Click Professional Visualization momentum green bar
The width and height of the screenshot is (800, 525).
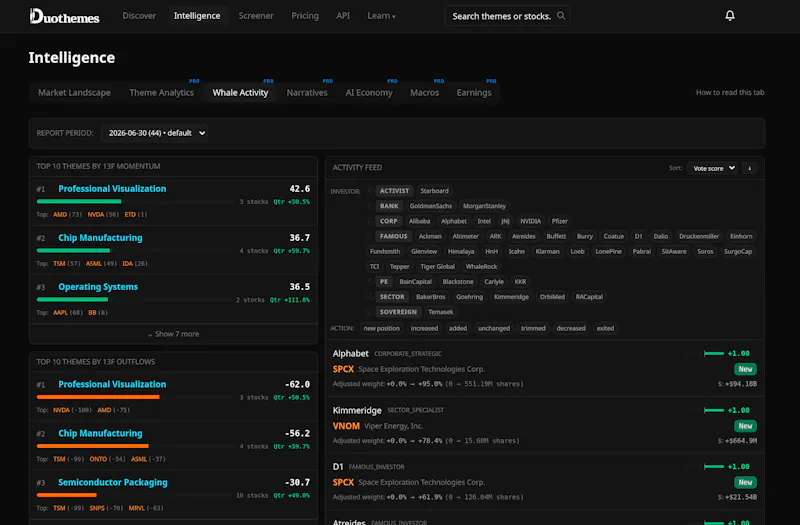[79, 202]
